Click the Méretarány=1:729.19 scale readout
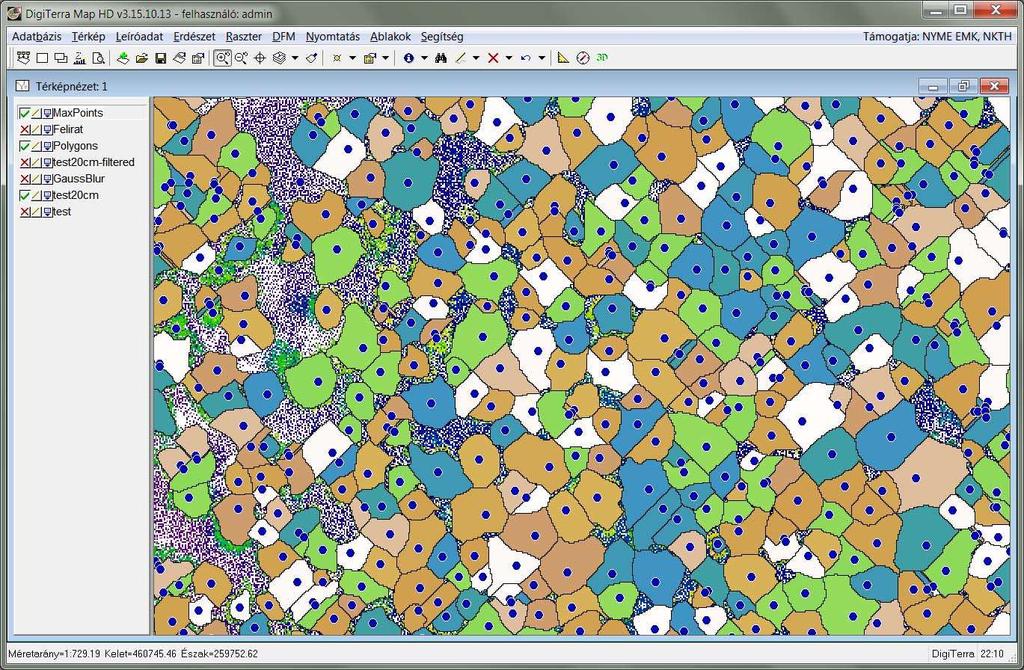 (x=54, y=654)
